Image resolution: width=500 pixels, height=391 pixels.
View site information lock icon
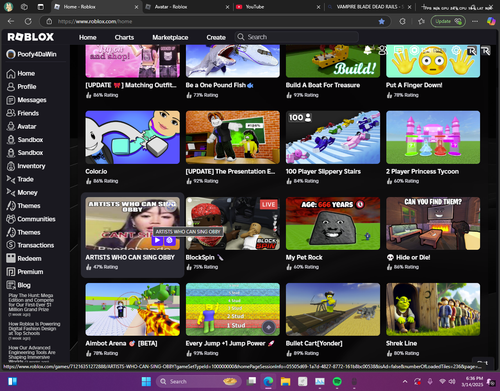(49, 21)
